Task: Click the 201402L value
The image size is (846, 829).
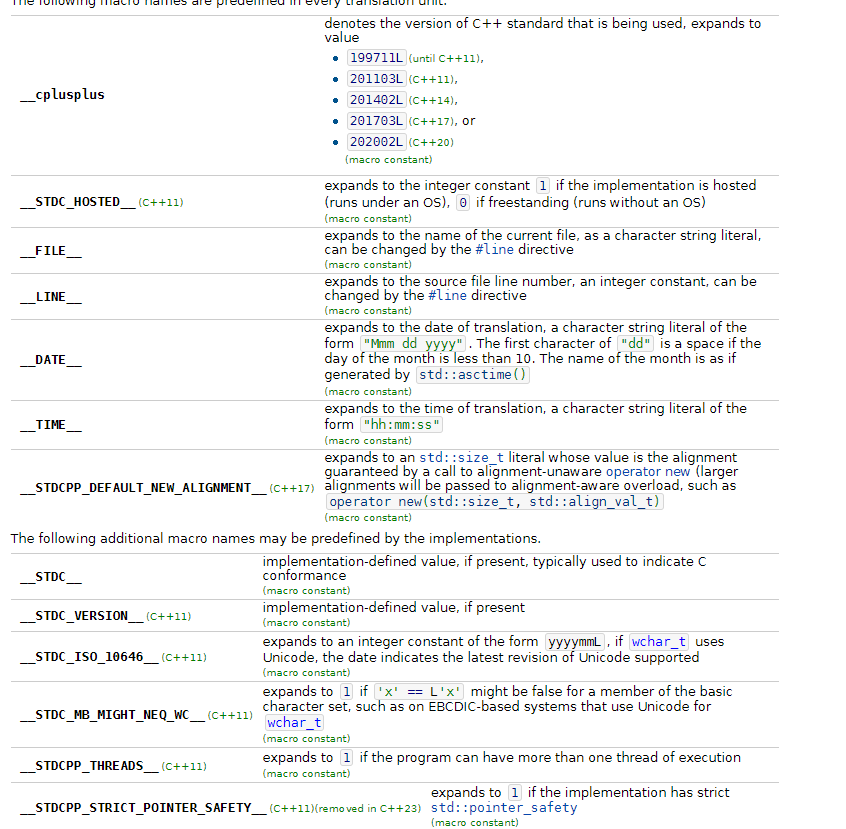Action: click(376, 100)
